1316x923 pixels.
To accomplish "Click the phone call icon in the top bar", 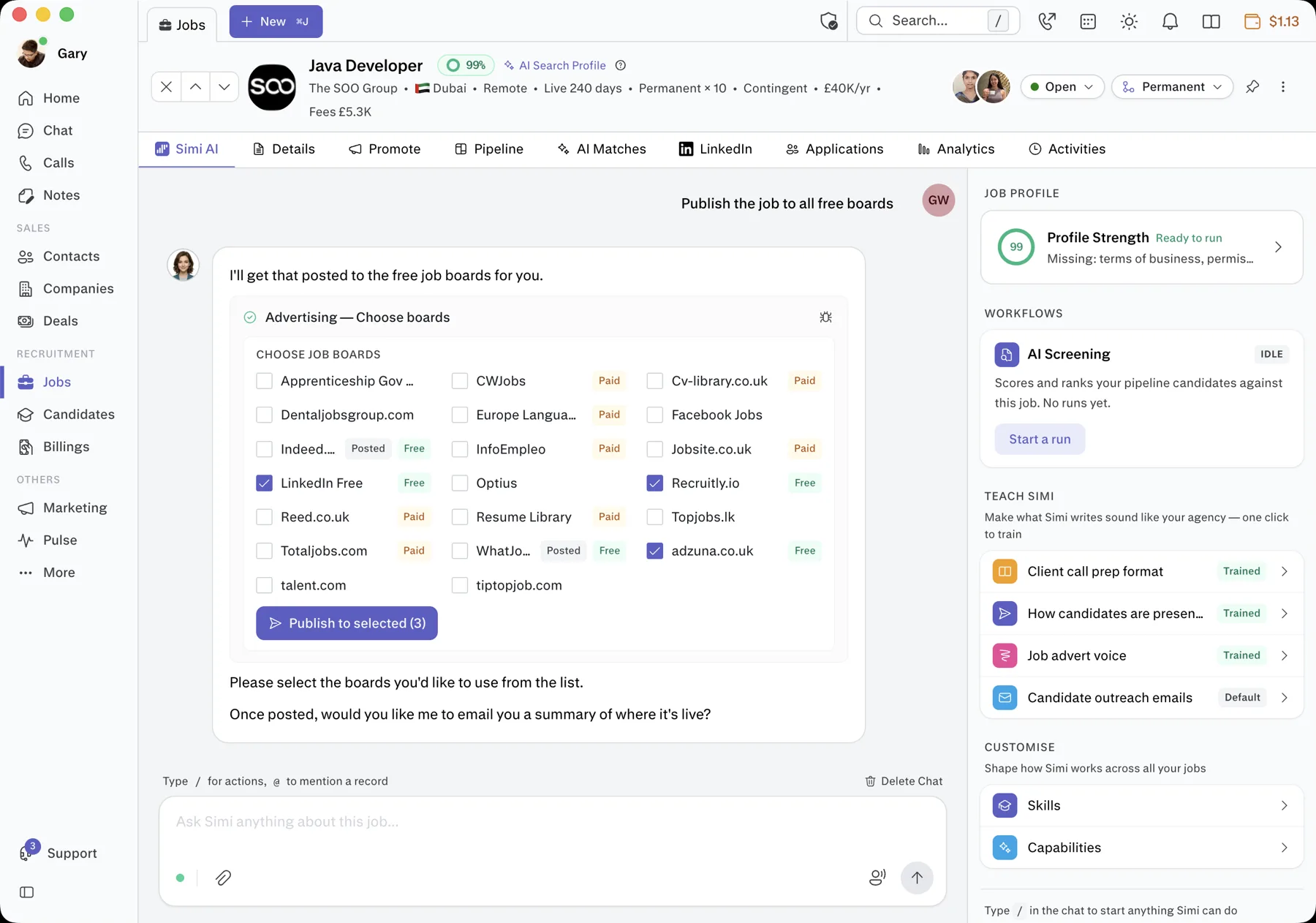I will pyautogui.click(x=1047, y=21).
